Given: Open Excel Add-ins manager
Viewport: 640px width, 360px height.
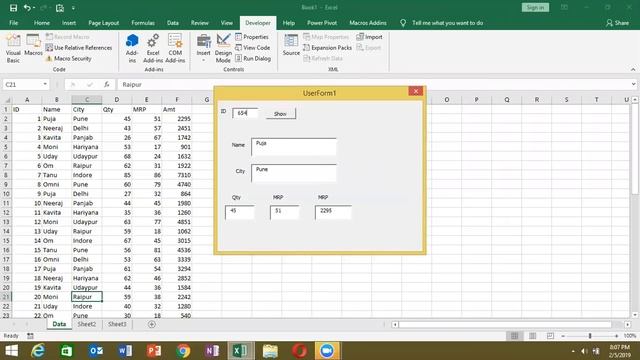Looking at the screenshot, I should tap(153, 49).
